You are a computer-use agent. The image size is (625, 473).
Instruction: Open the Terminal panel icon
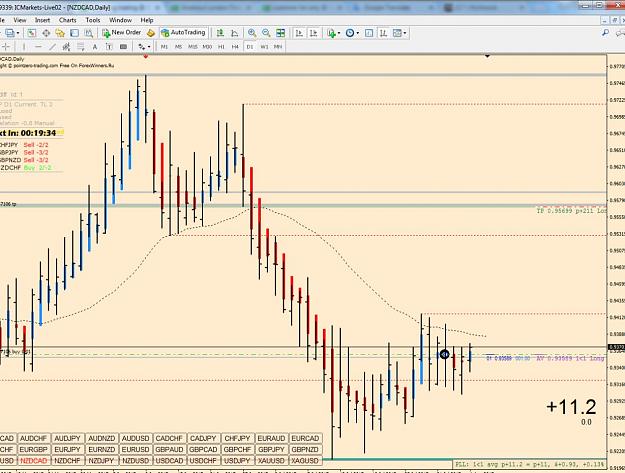[x=74, y=33]
